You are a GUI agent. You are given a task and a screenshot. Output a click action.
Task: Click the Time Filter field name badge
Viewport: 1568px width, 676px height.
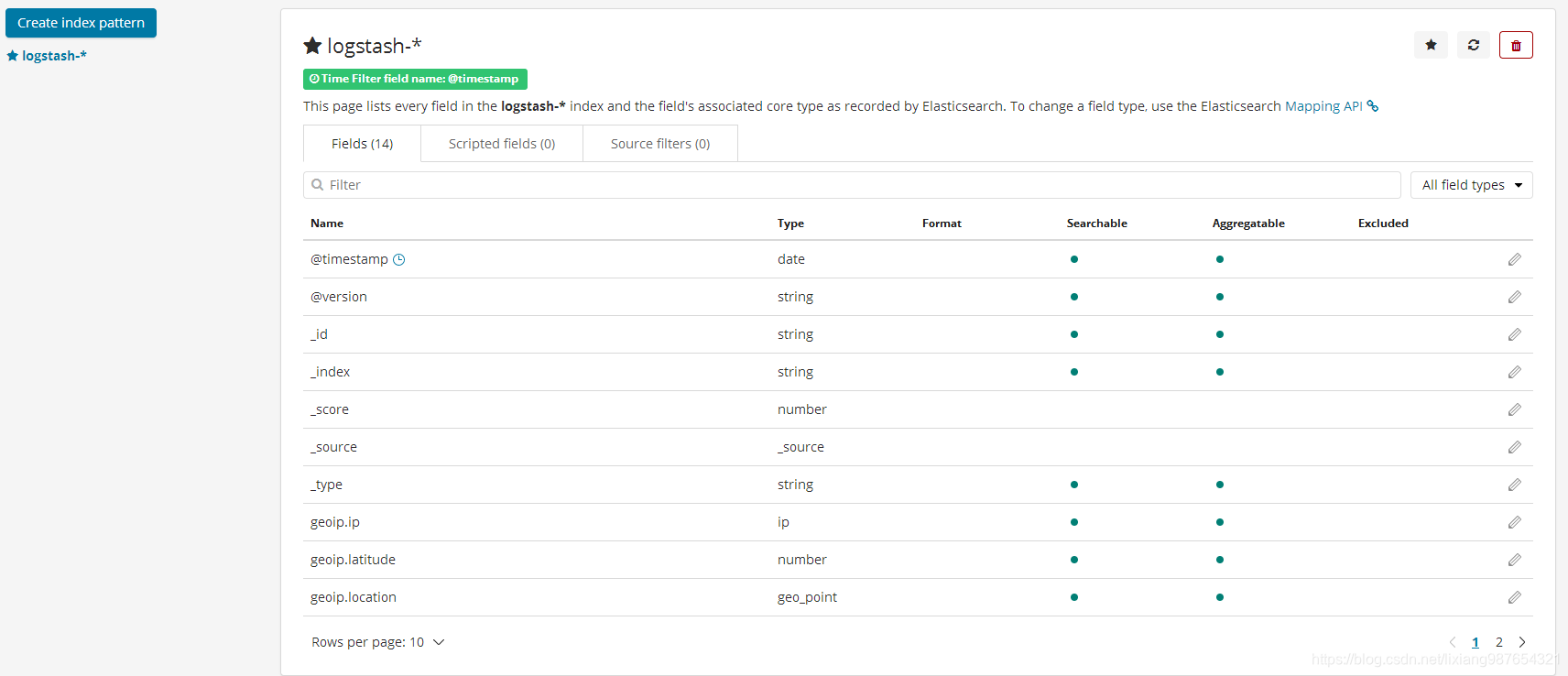[x=415, y=79]
